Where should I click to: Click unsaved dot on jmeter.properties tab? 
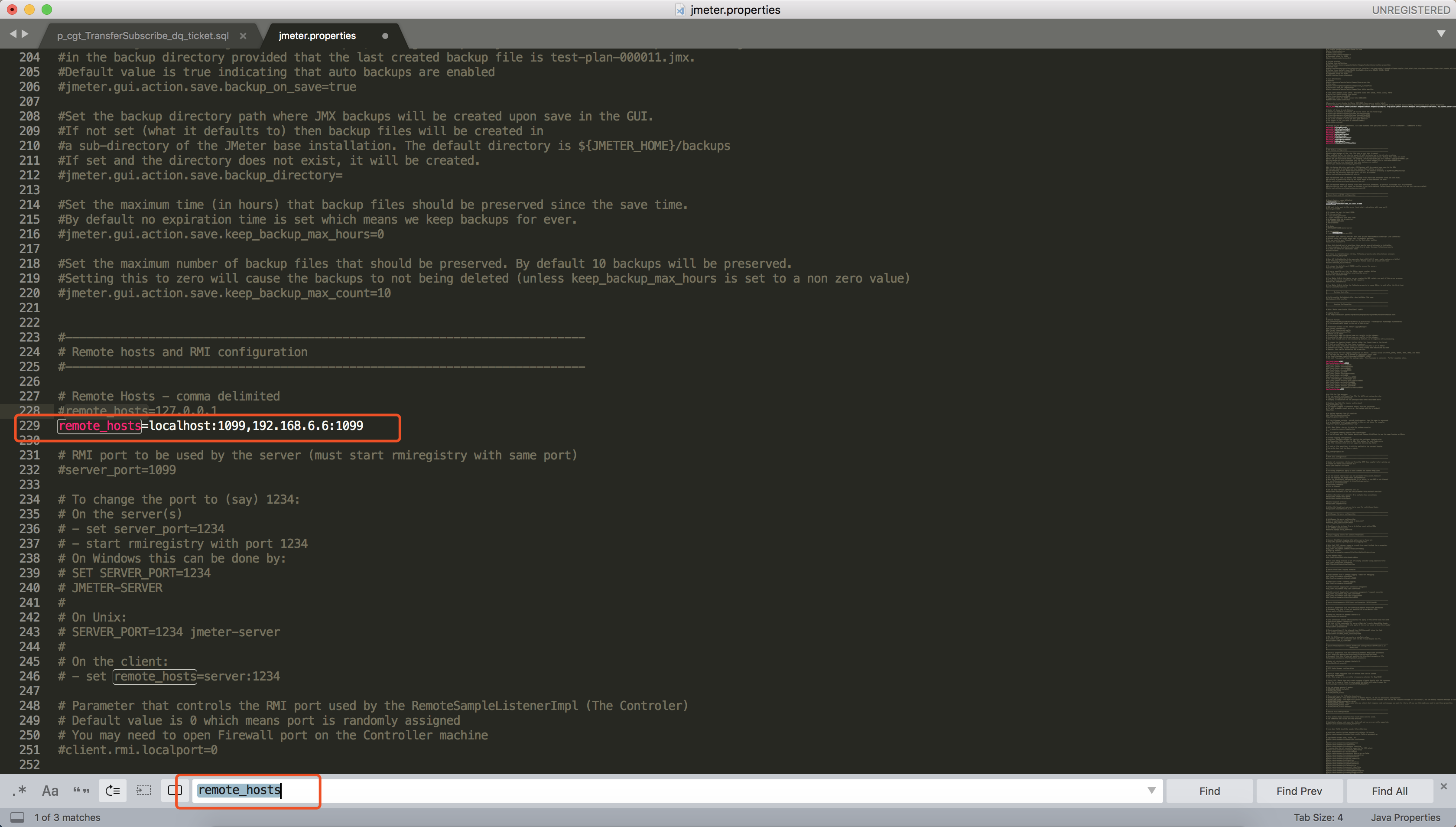[385, 36]
